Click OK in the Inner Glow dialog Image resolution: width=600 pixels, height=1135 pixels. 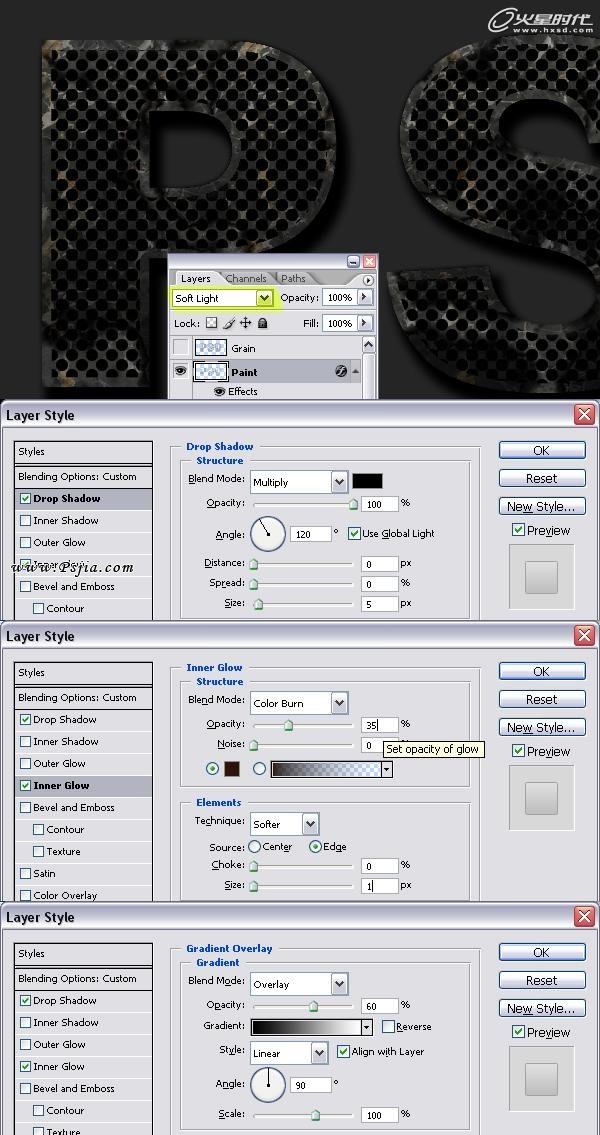(541, 672)
